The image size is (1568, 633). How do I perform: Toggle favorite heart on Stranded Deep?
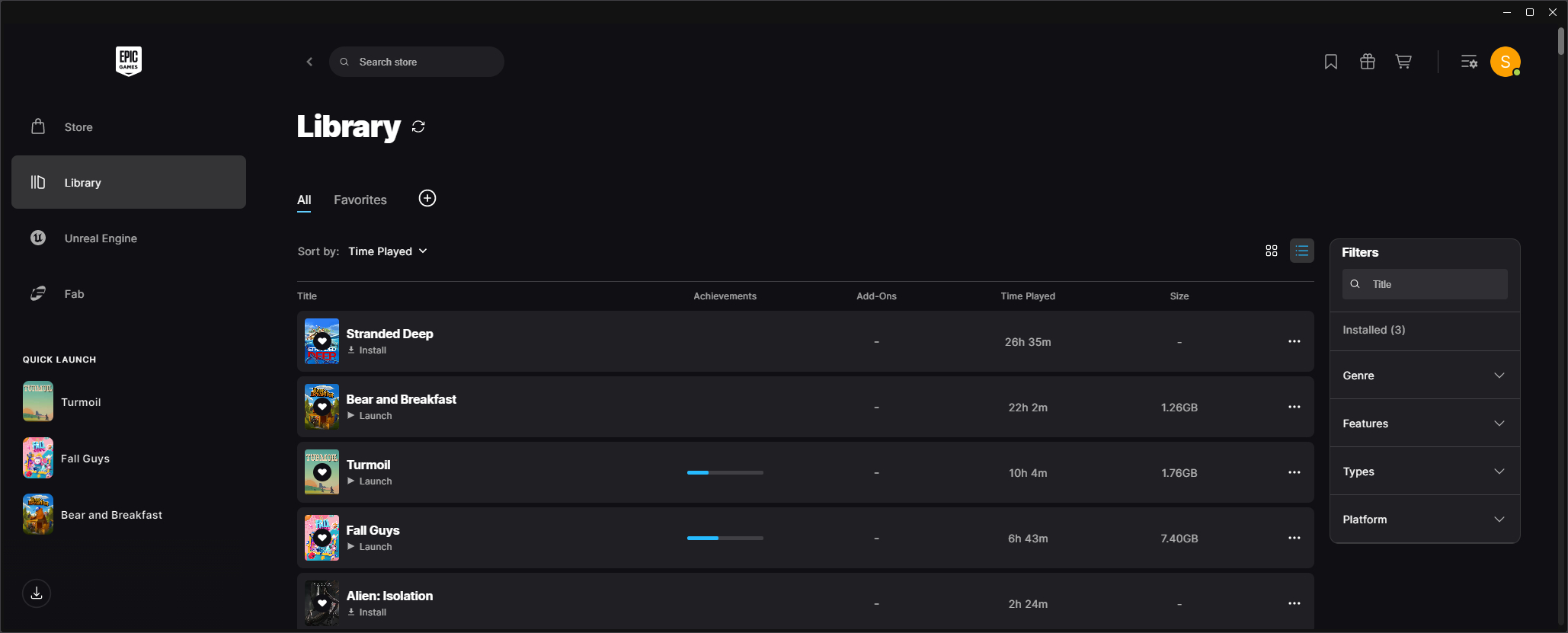[x=322, y=341]
